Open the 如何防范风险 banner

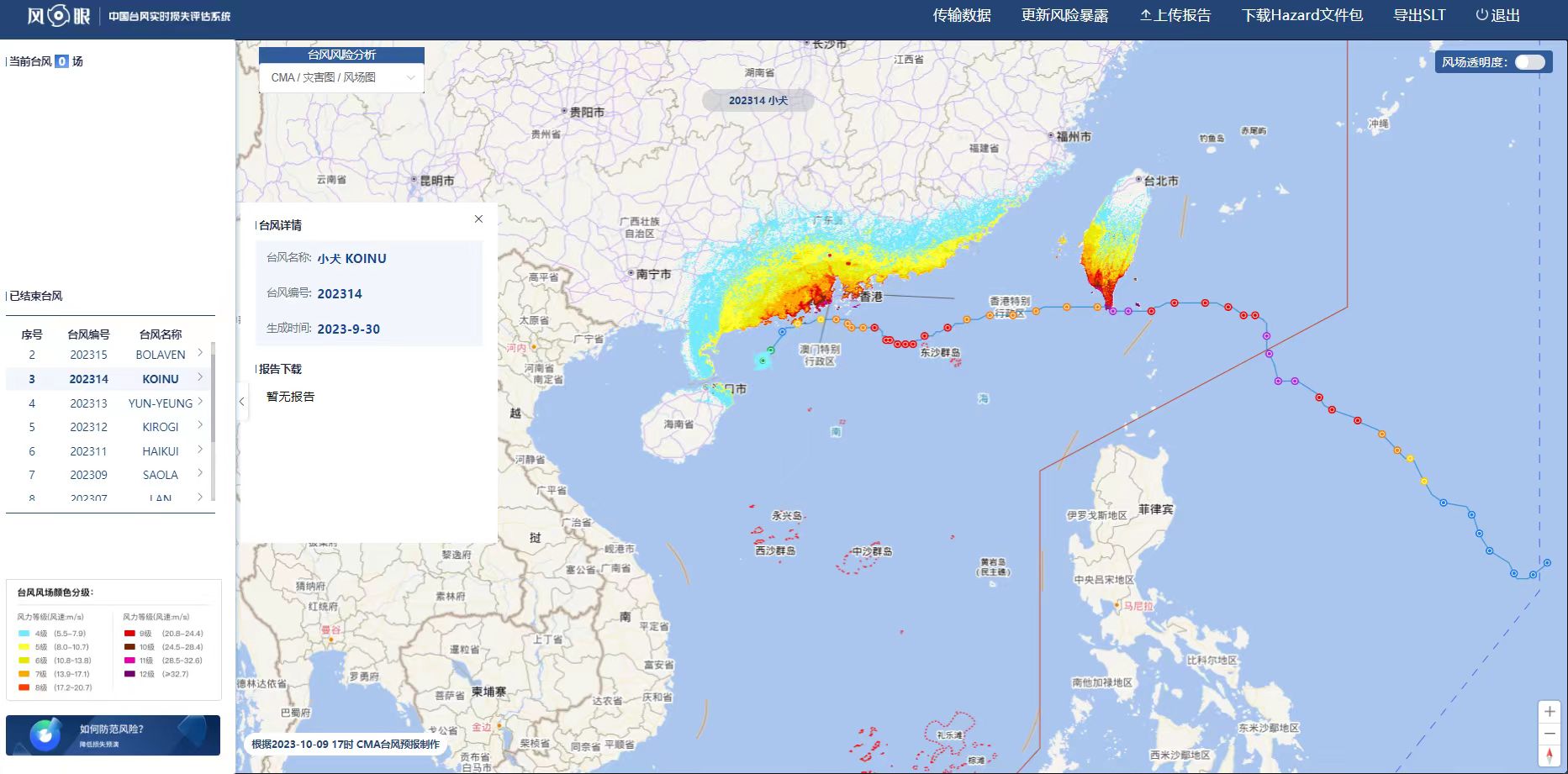[113, 735]
